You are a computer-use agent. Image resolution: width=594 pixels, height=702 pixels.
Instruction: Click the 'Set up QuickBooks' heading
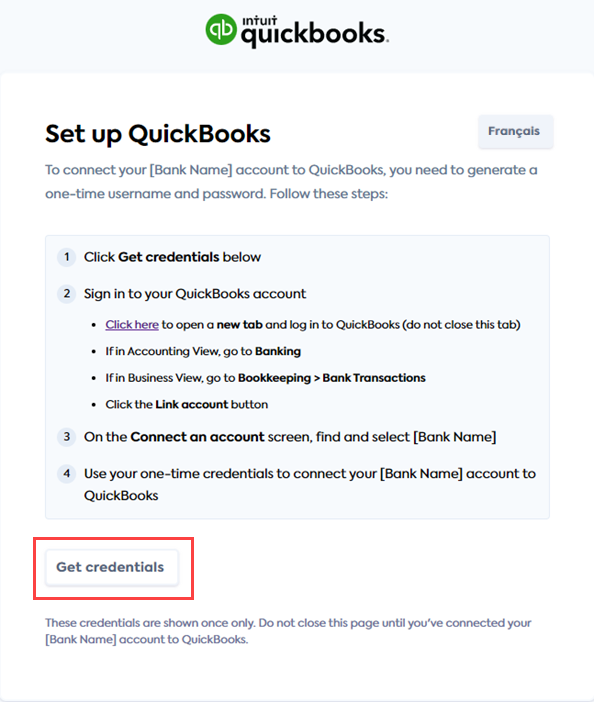click(158, 134)
